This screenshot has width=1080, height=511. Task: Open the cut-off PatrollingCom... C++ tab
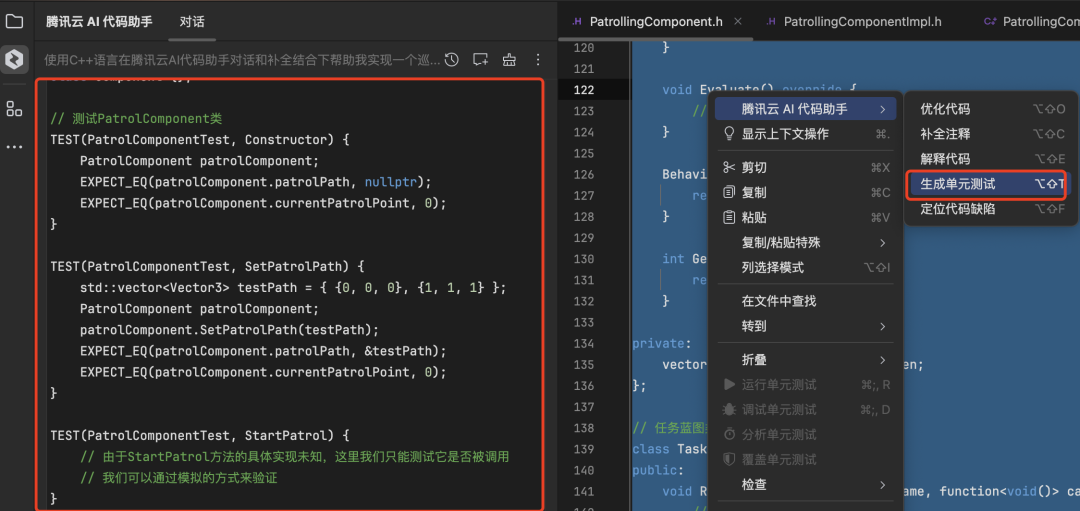(x=1031, y=21)
